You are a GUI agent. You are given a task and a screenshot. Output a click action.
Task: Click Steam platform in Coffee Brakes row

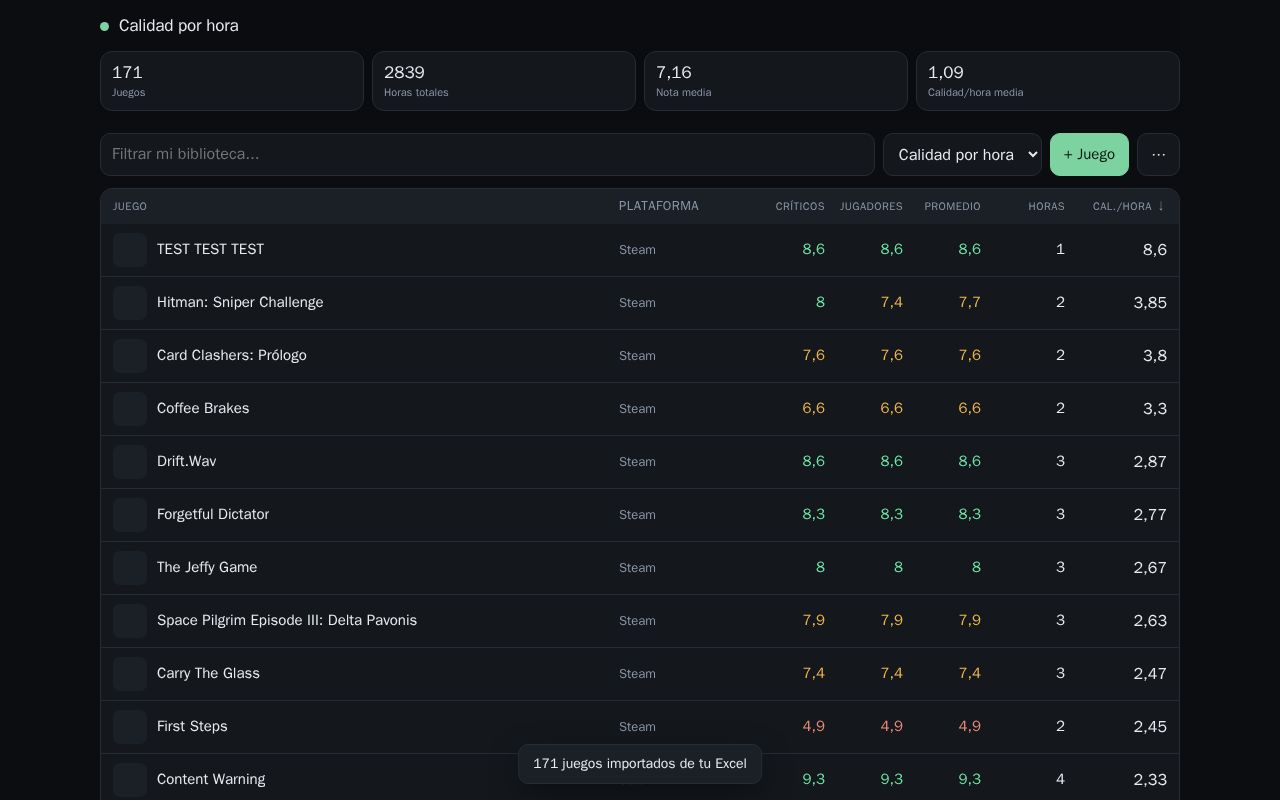point(637,409)
